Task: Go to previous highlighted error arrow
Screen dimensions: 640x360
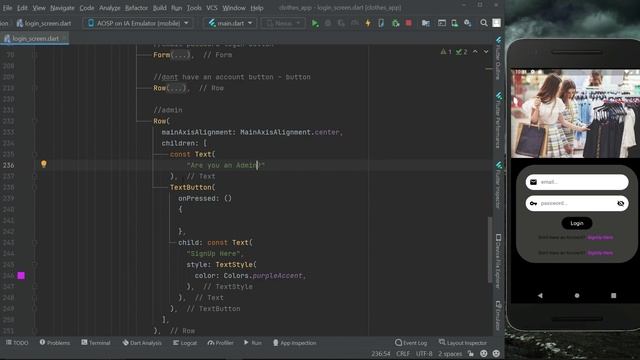Action: click(x=475, y=52)
